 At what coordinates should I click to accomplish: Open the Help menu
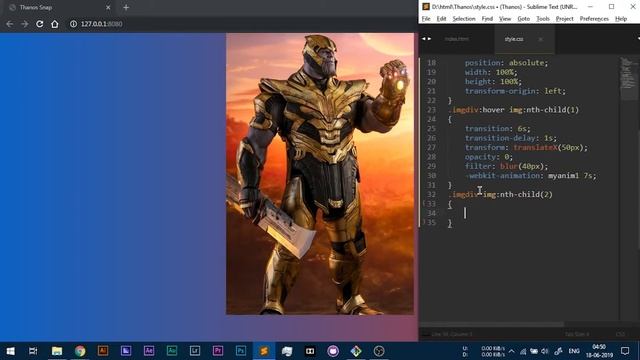(621, 19)
